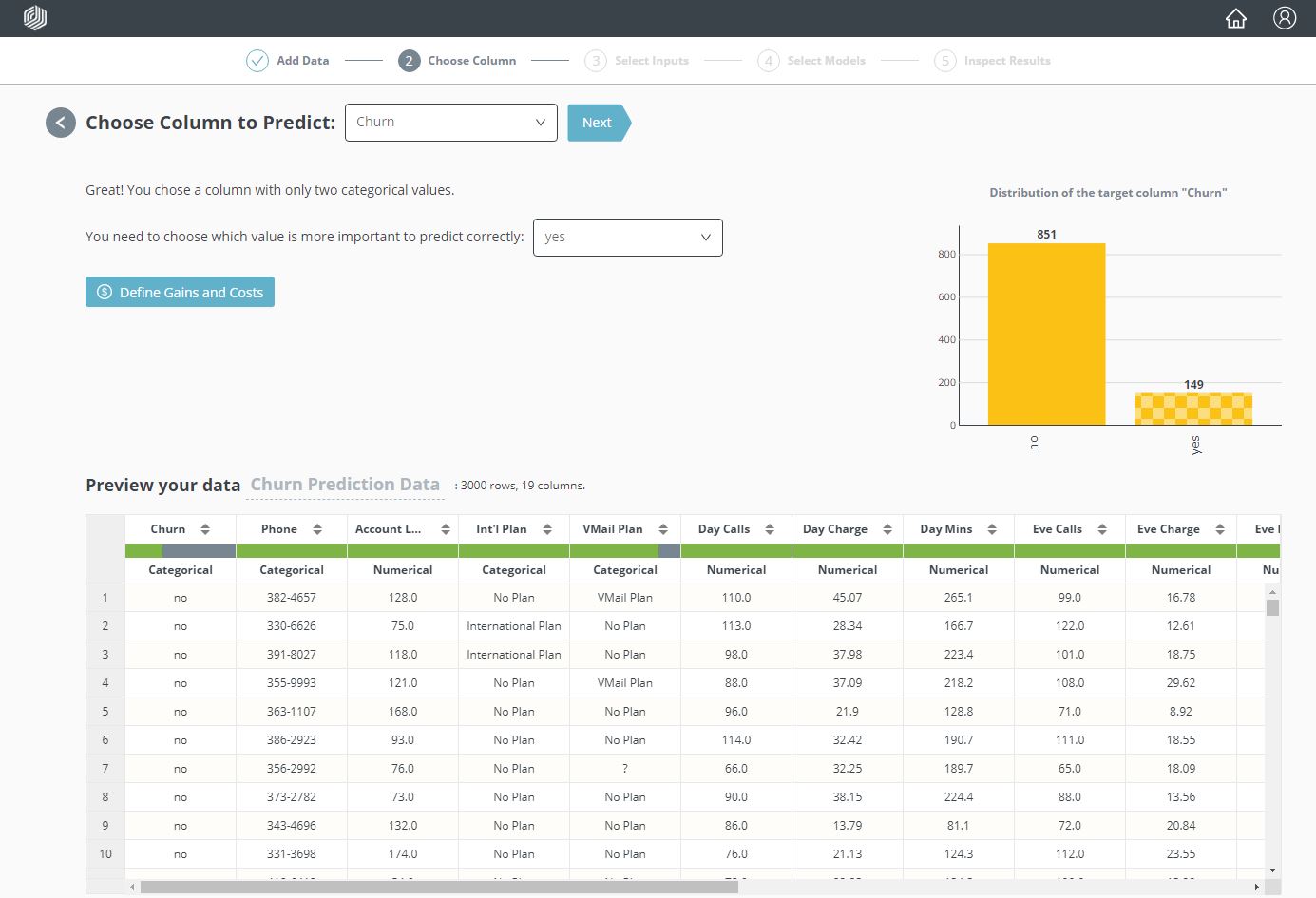The image size is (1316, 898).
Task: Sort by the Churn column arrows
Action: tap(205, 529)
